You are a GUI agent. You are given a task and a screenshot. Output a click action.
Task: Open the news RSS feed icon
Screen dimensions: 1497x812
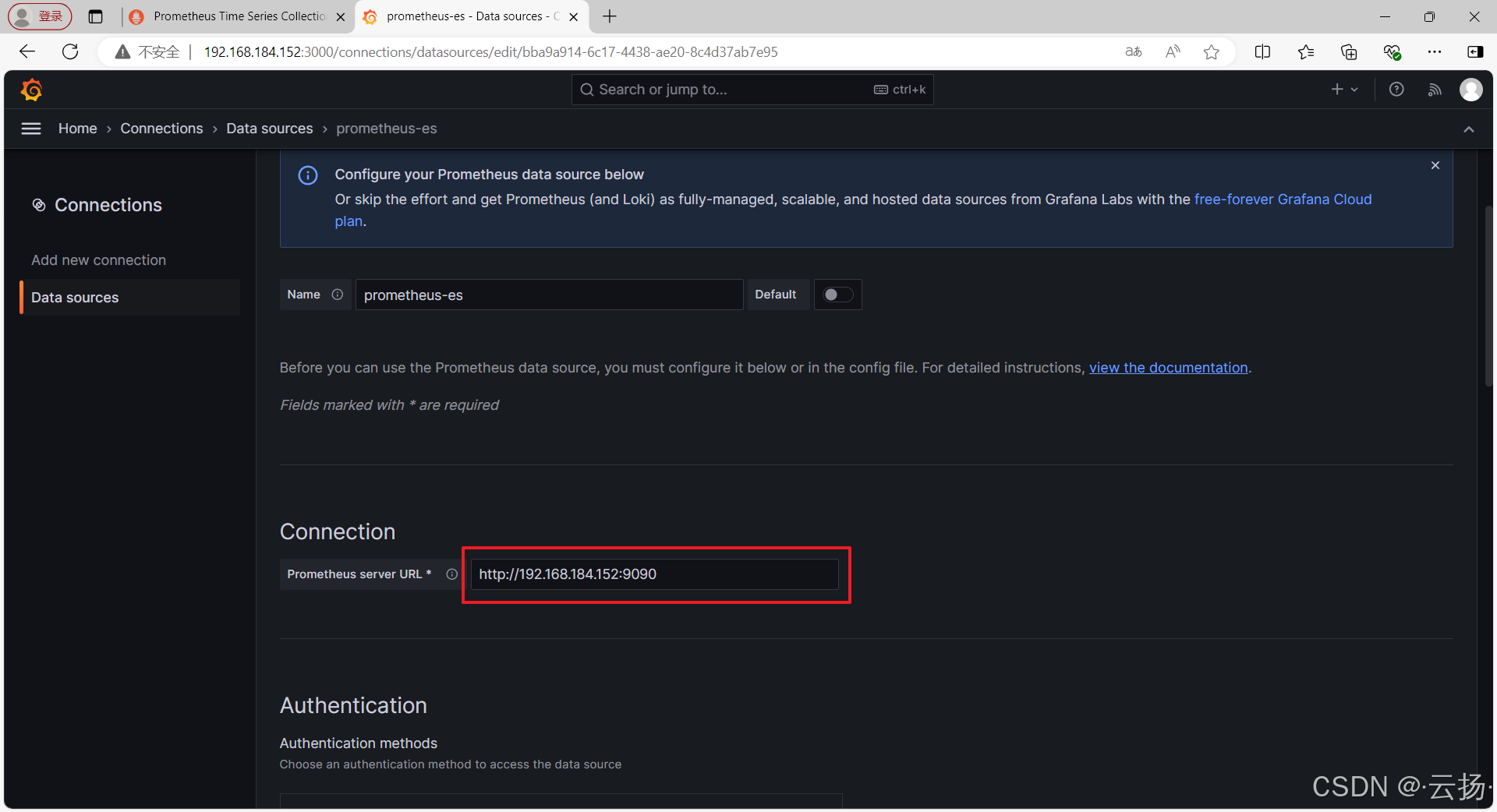coord(1435,90)
